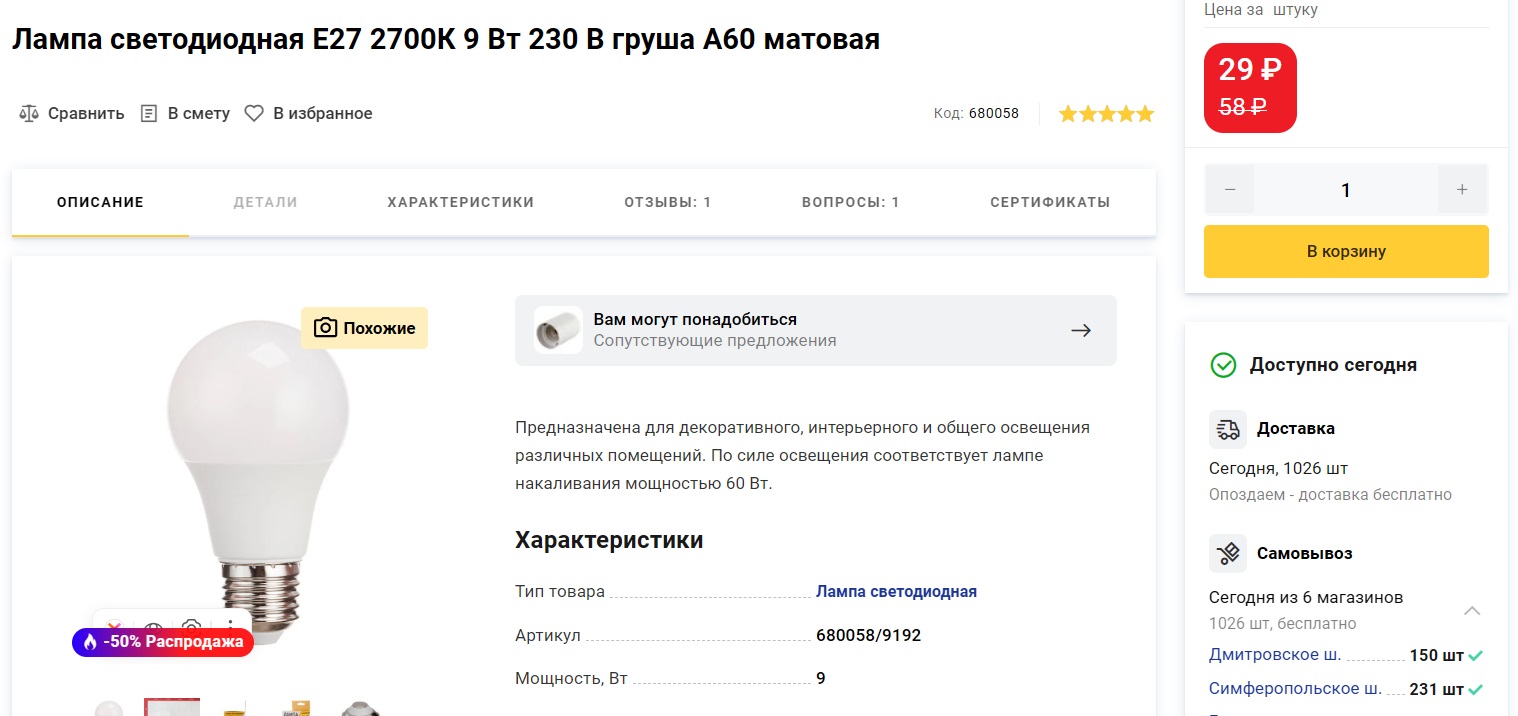The image size is (1518, 716).
Task: Open the Отзывы: 1 tab
Action: [x=667, y=202]
